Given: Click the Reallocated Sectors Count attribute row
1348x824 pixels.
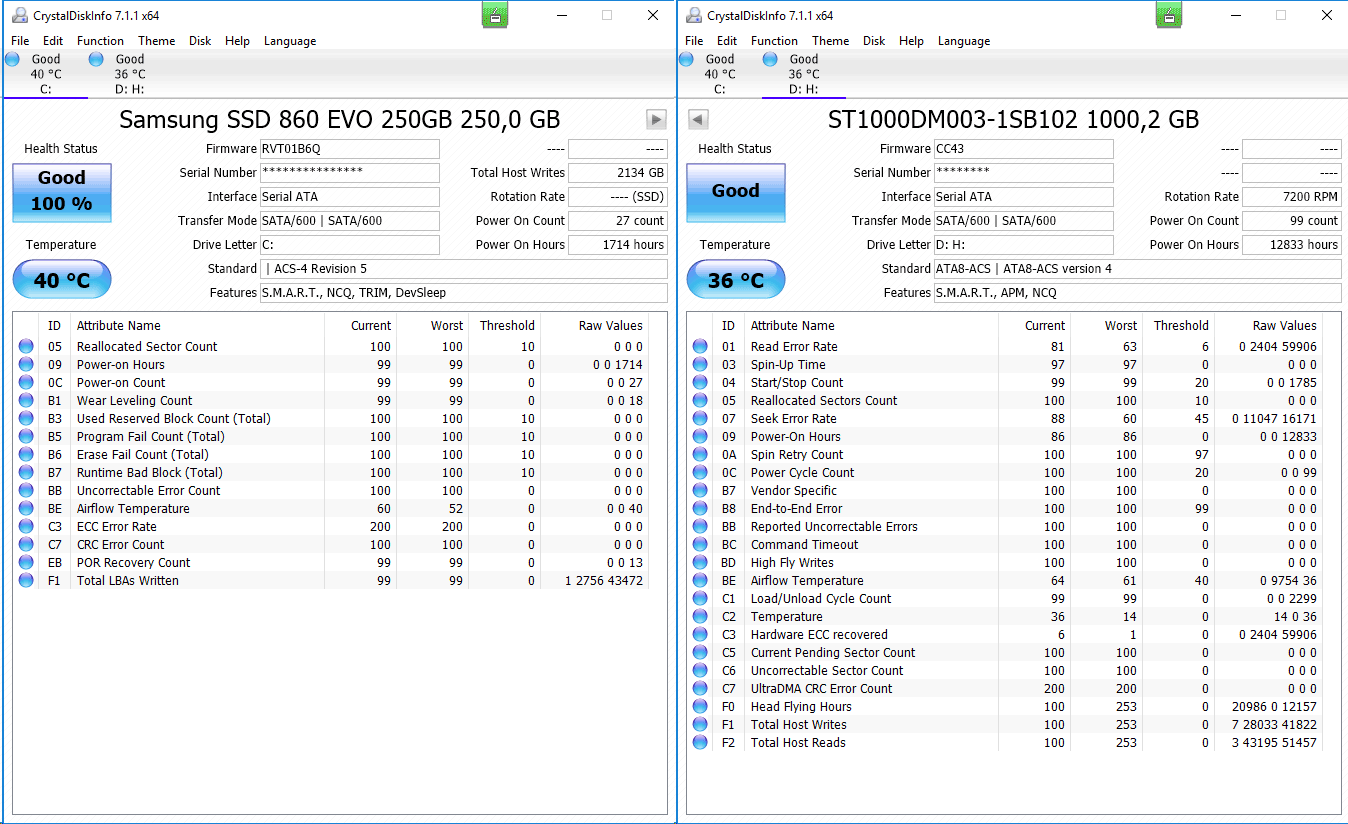Looking at the screenshot, I should click(1005, 401).
